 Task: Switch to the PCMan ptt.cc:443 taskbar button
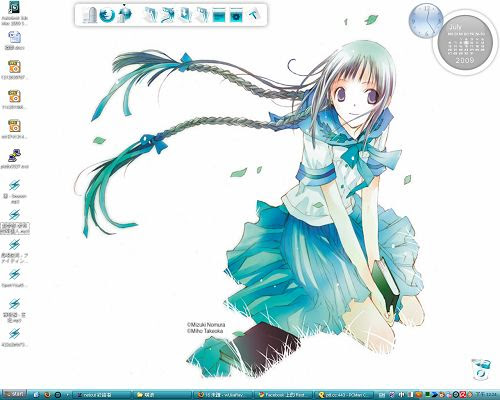coord(344,395)
